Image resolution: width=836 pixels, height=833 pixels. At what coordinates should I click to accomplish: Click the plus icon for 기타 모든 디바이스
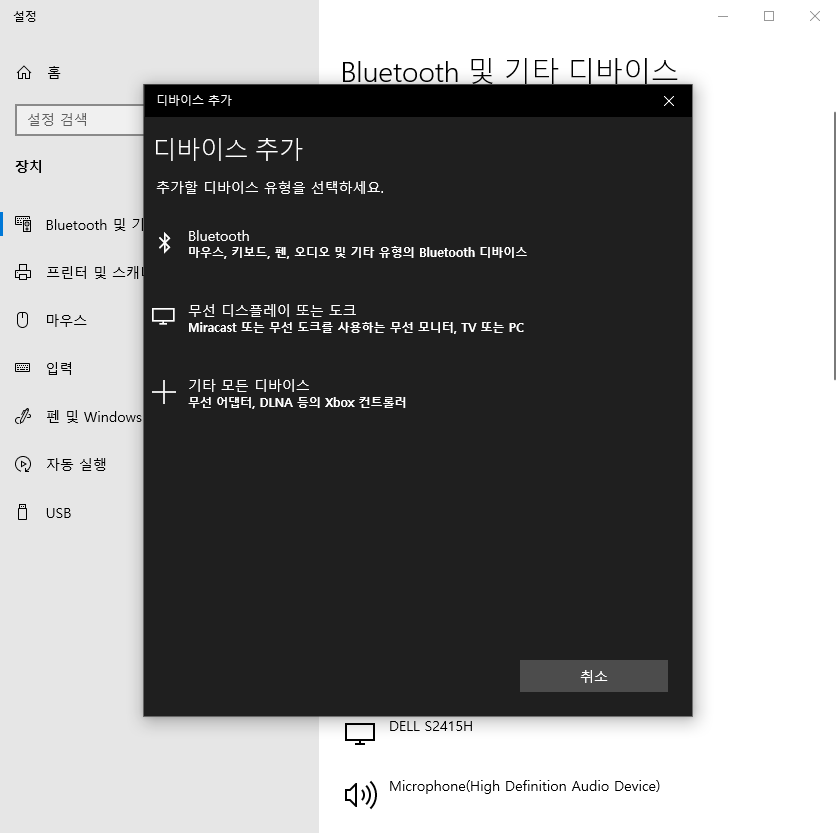(x=164, y=393)
